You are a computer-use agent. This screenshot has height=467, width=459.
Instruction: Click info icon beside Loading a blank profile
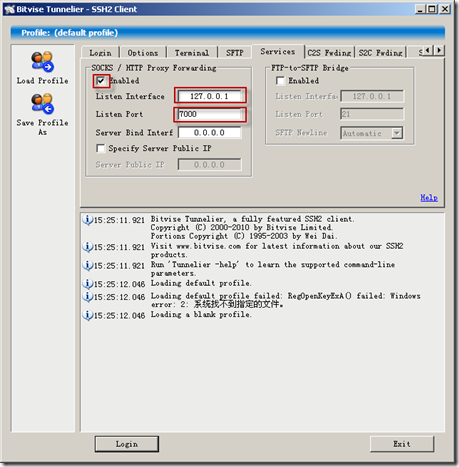(88, 315)
